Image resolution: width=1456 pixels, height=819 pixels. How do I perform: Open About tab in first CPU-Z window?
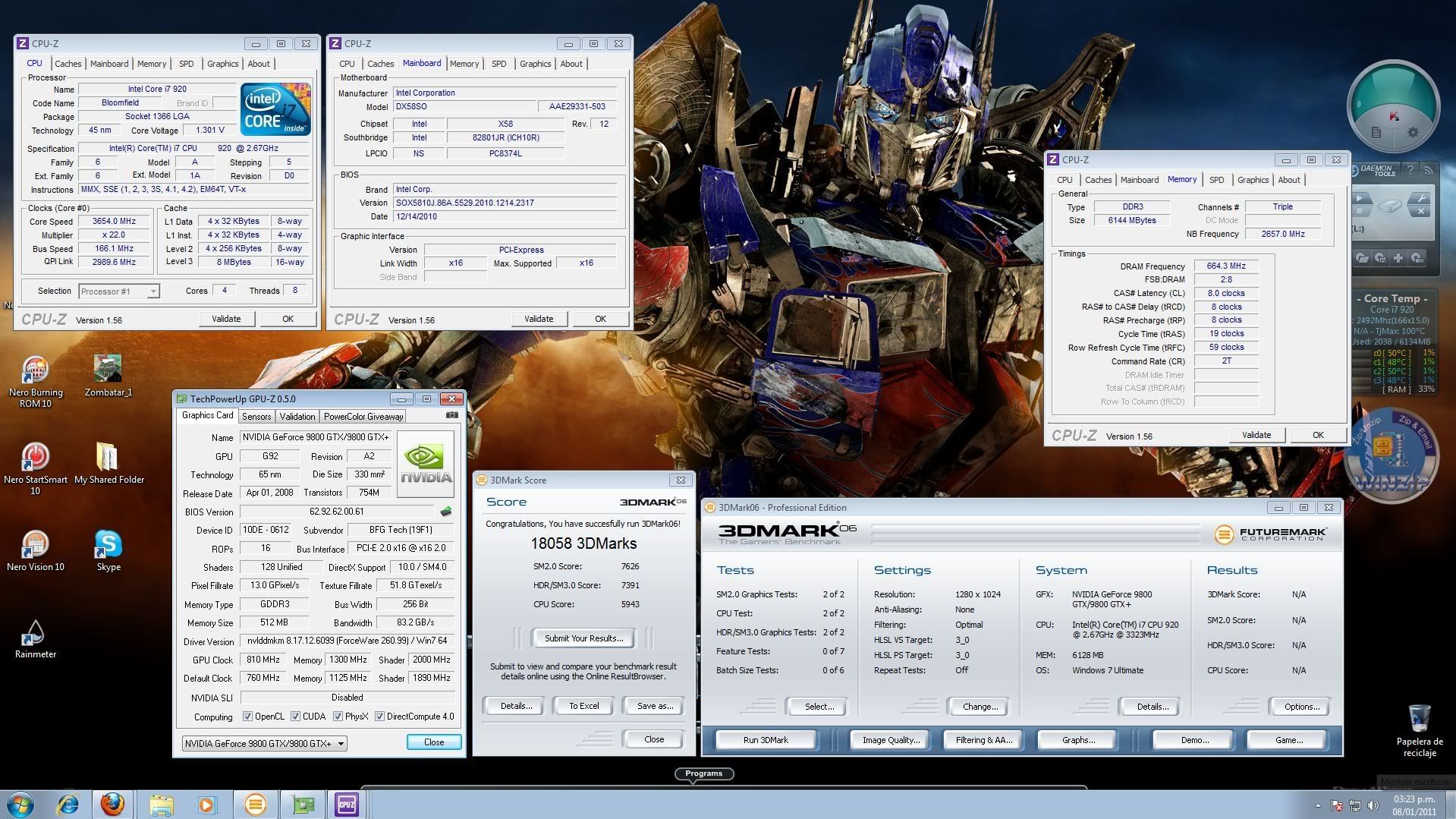point(259,64)
